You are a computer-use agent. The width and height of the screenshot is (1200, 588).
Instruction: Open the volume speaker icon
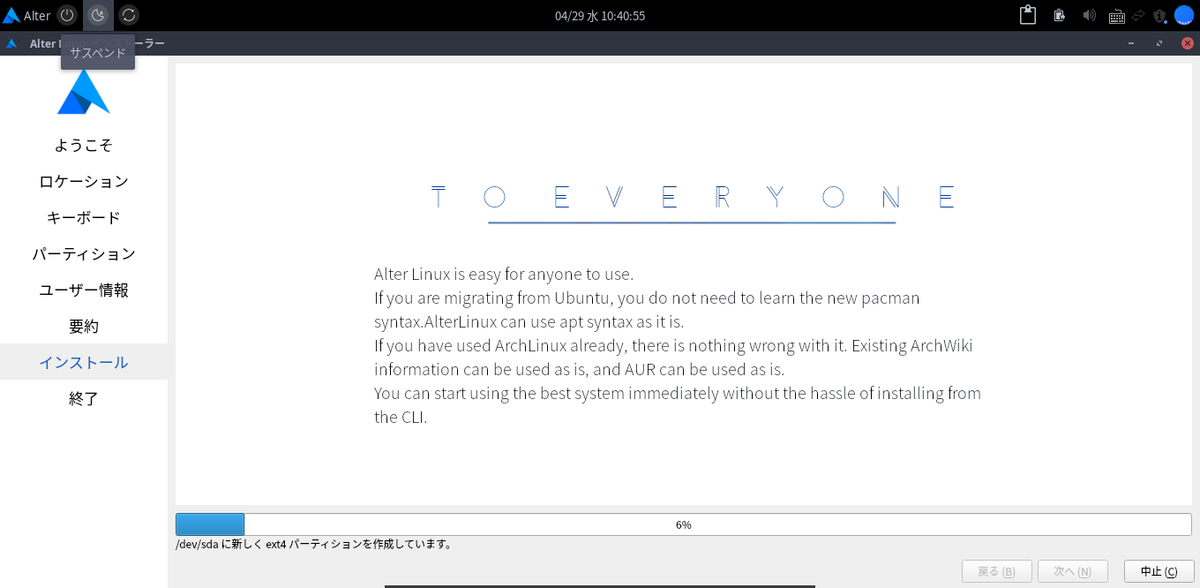pyautogui.click(x=1089, y=15)
